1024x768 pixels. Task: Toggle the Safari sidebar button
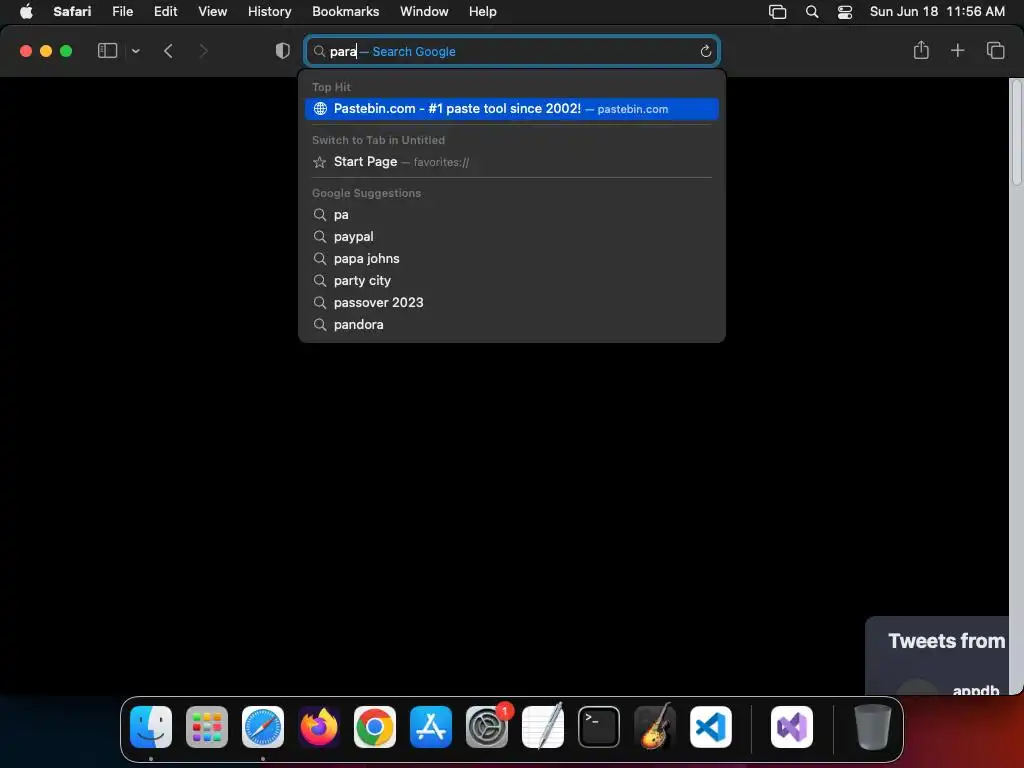[107, 51]
